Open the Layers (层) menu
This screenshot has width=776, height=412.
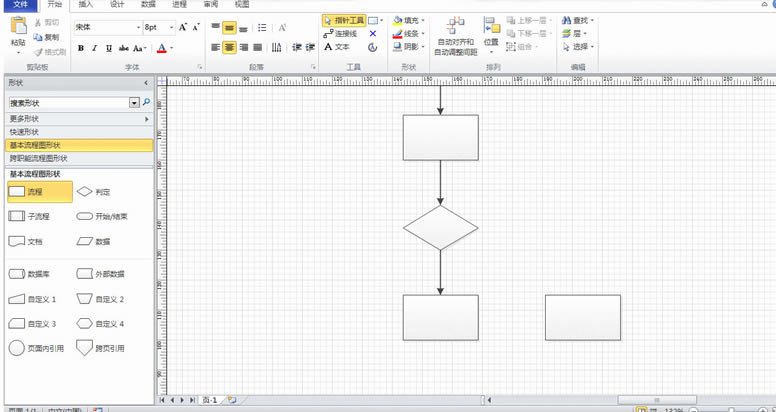575,34
